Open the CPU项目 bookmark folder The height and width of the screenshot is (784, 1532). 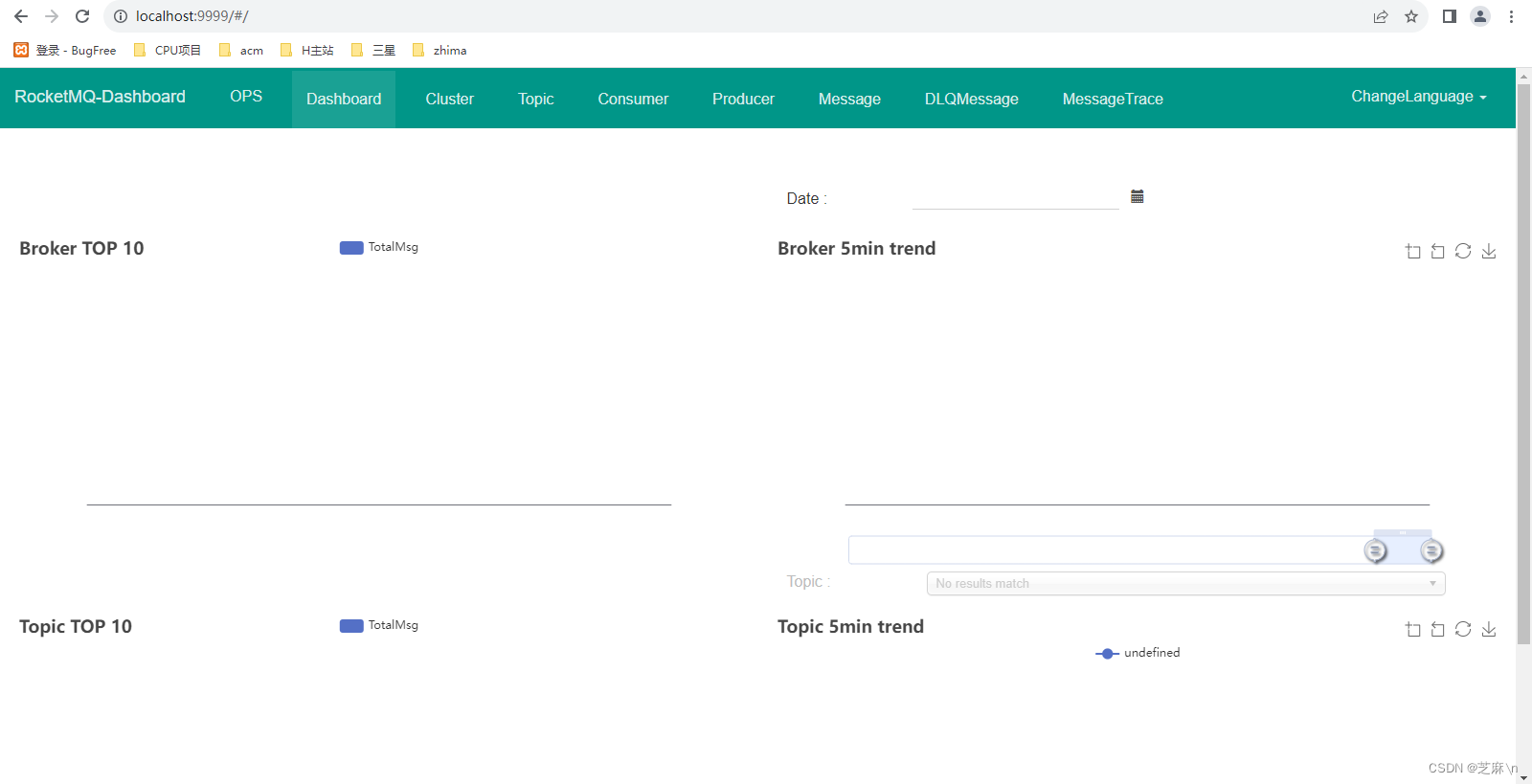click(x=168, y=50)
